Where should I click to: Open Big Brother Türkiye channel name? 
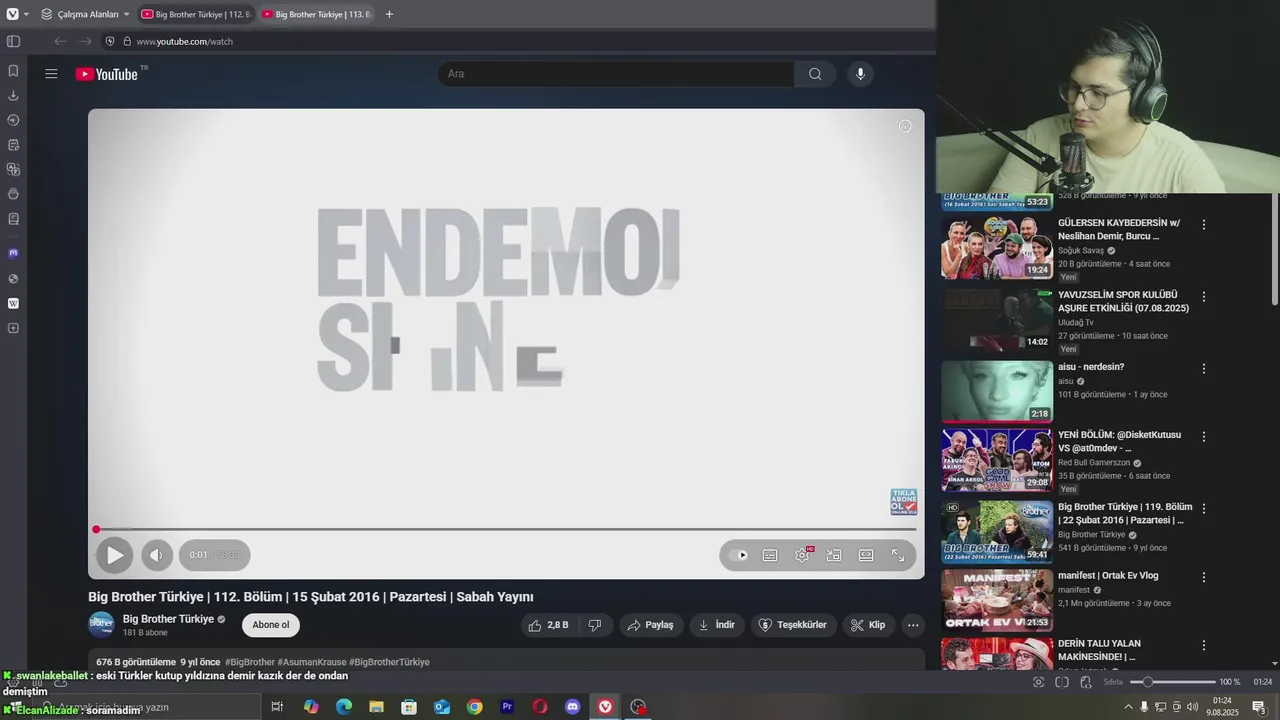(x=168, y=619)
